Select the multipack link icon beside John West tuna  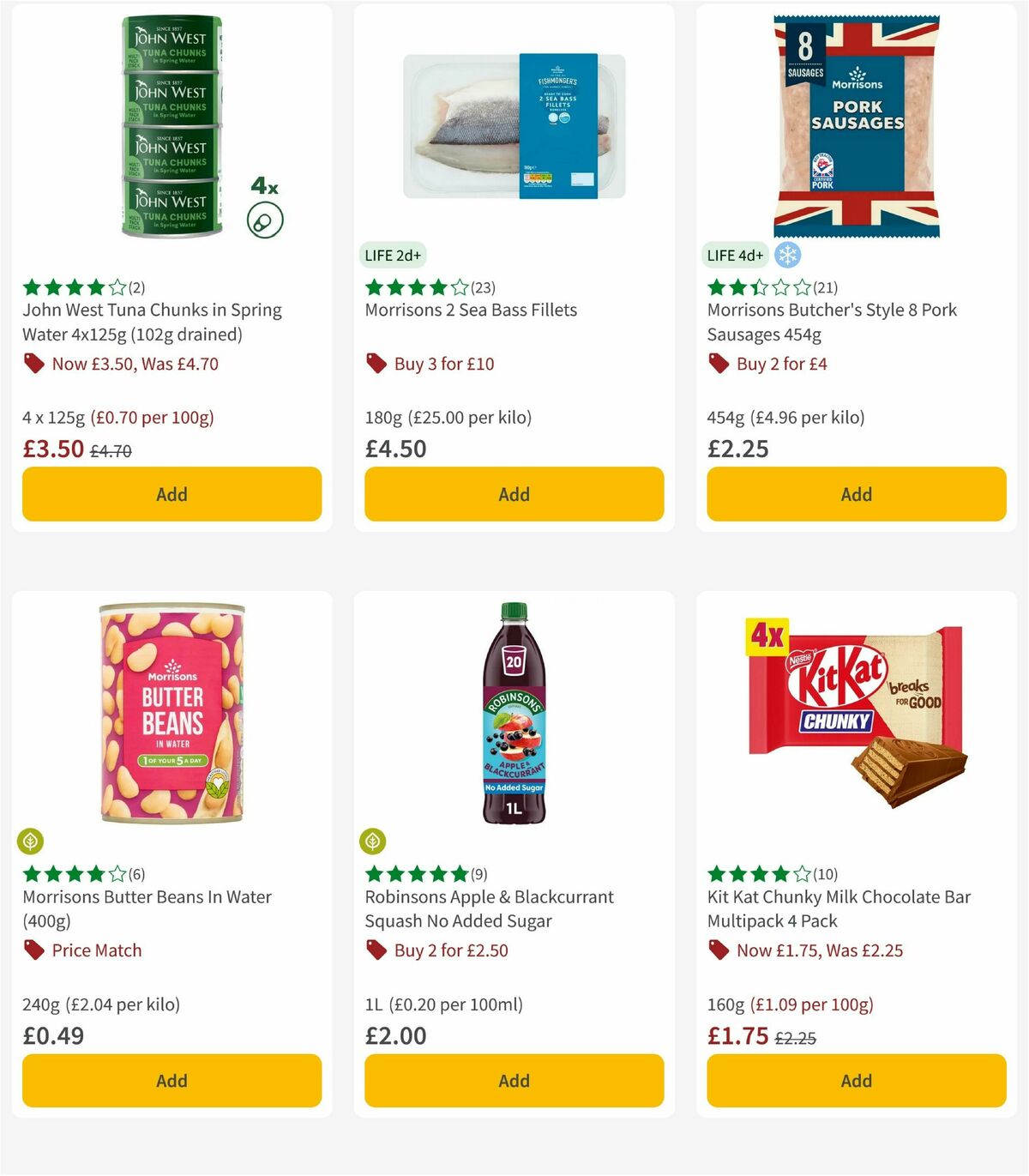265,218
